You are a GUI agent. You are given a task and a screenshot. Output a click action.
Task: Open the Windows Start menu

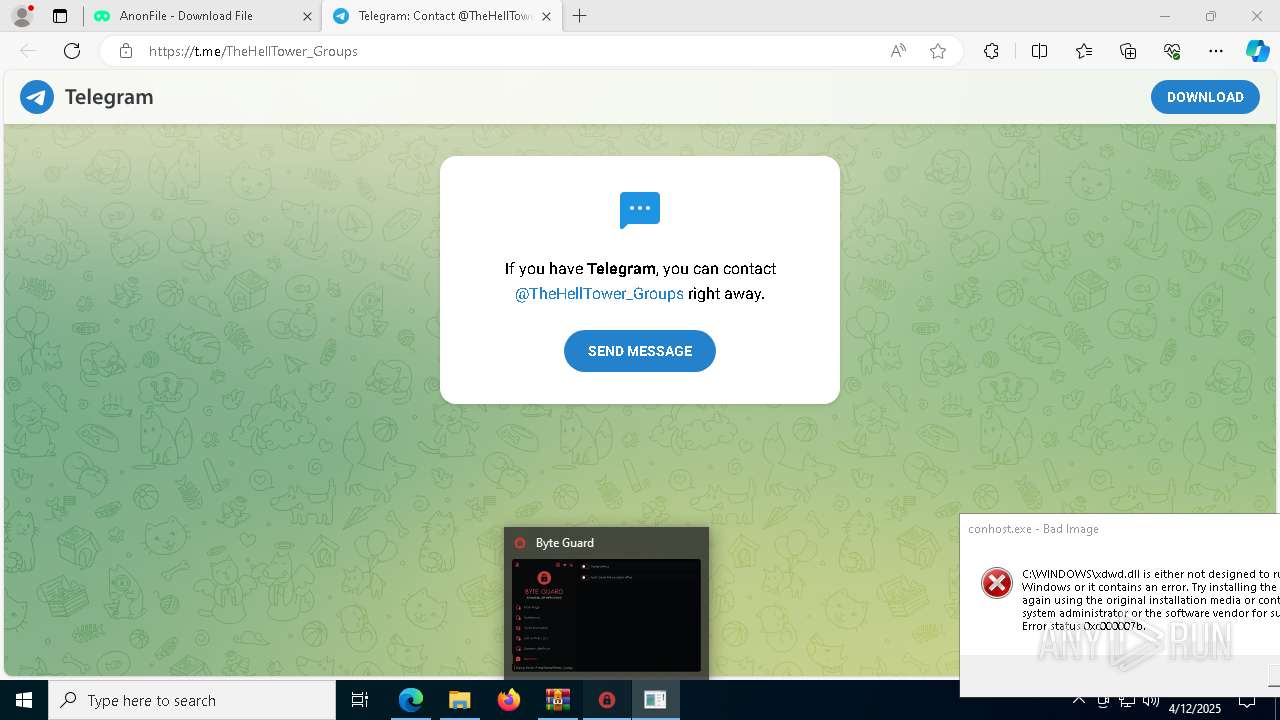pyautogui.click(x=24, y=700)
